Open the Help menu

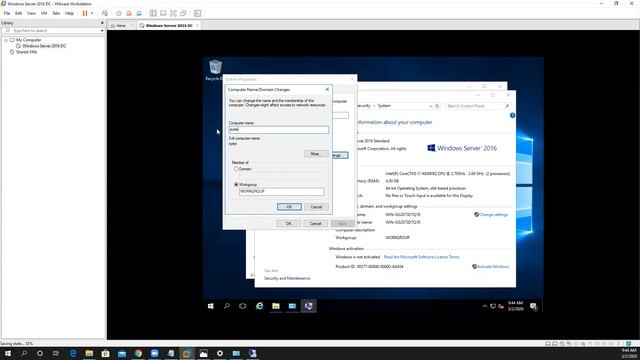pos(69,13)
